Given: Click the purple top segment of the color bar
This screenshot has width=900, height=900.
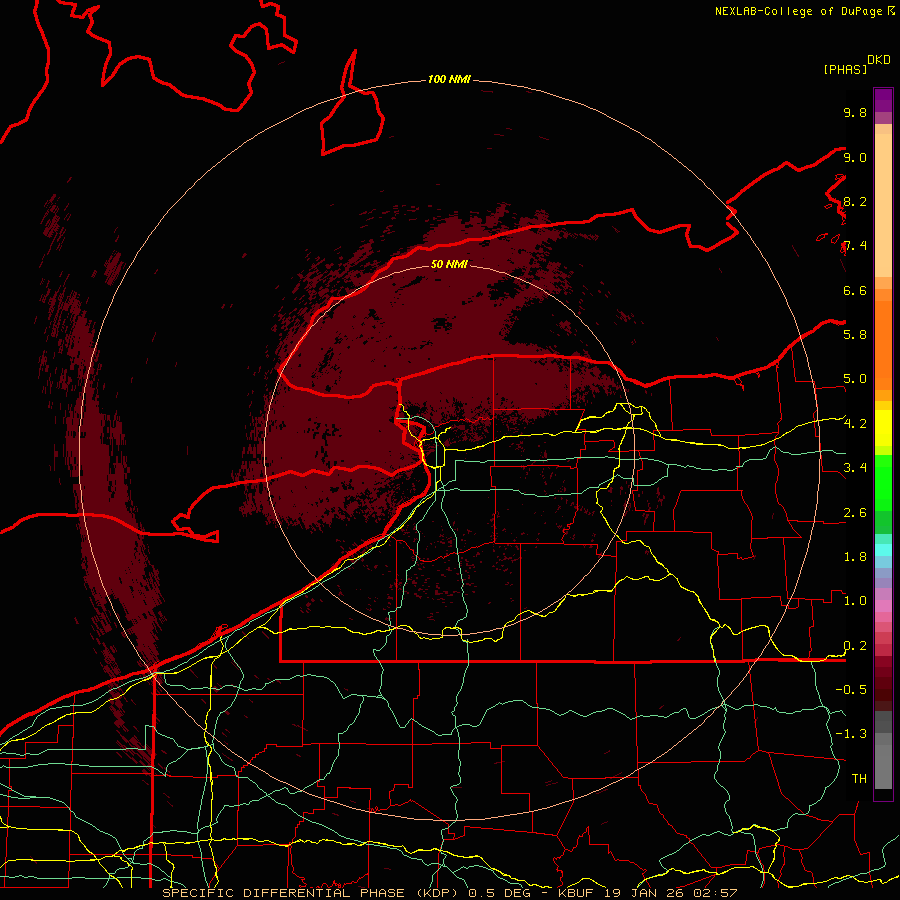Looking at the screenshot, I should click(x=883, y=100).
